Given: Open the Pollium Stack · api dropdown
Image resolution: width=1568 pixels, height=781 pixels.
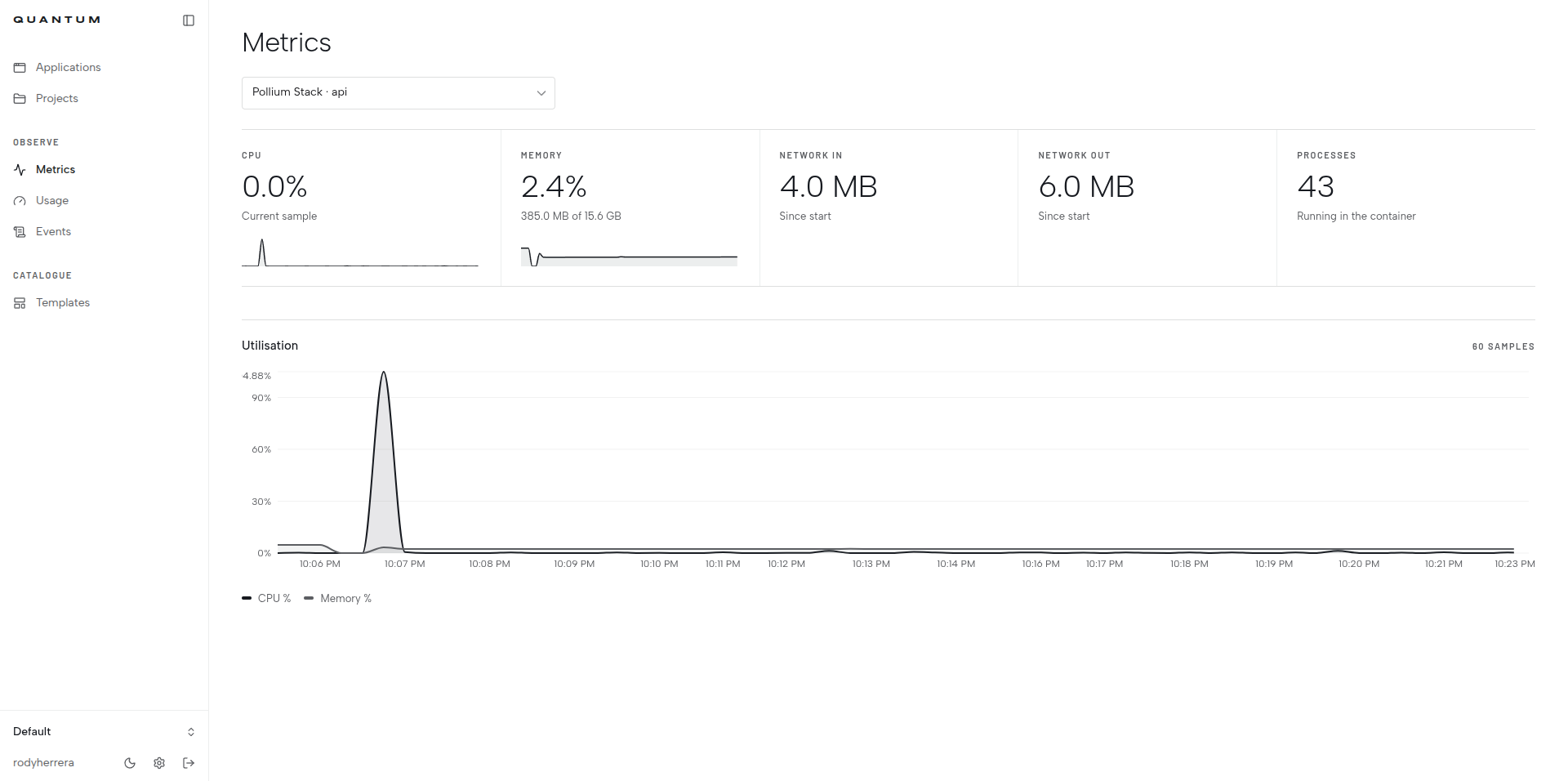Looking at the screenshot, I should click(x=399, y=93).
